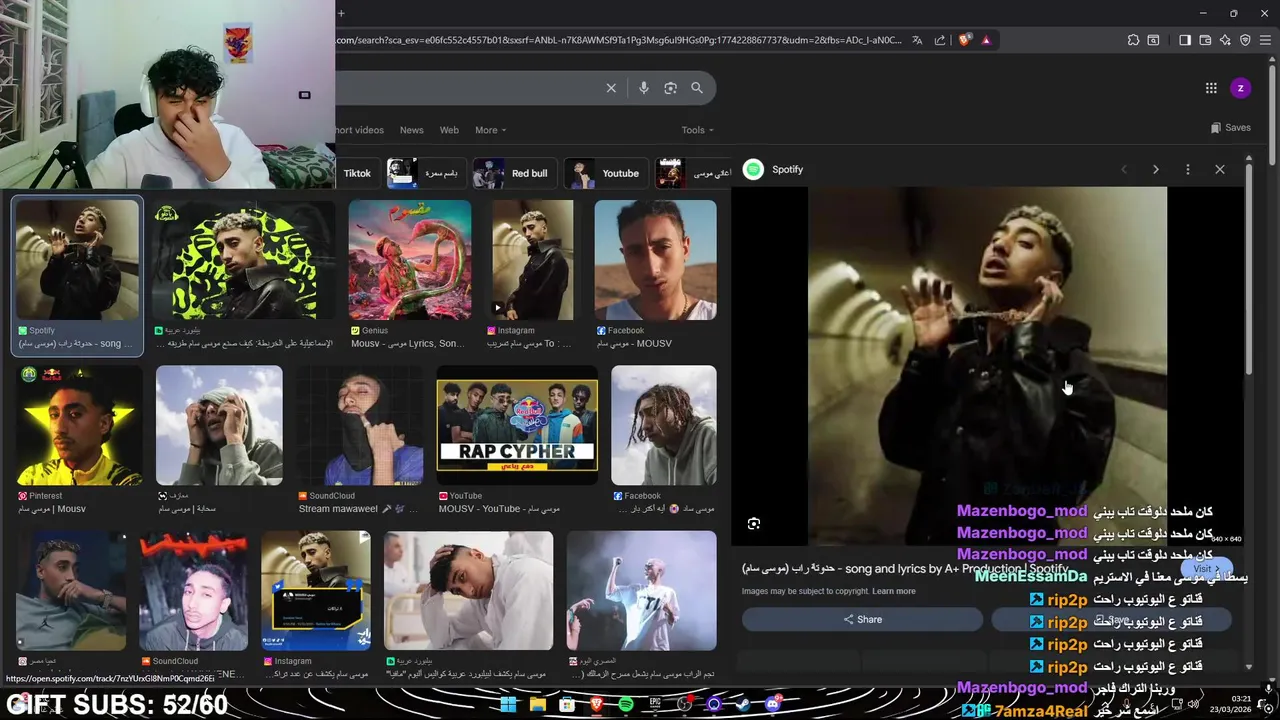Open the Brave Wallet icon
The image size is (1280, 720).
pos(1205,40)
